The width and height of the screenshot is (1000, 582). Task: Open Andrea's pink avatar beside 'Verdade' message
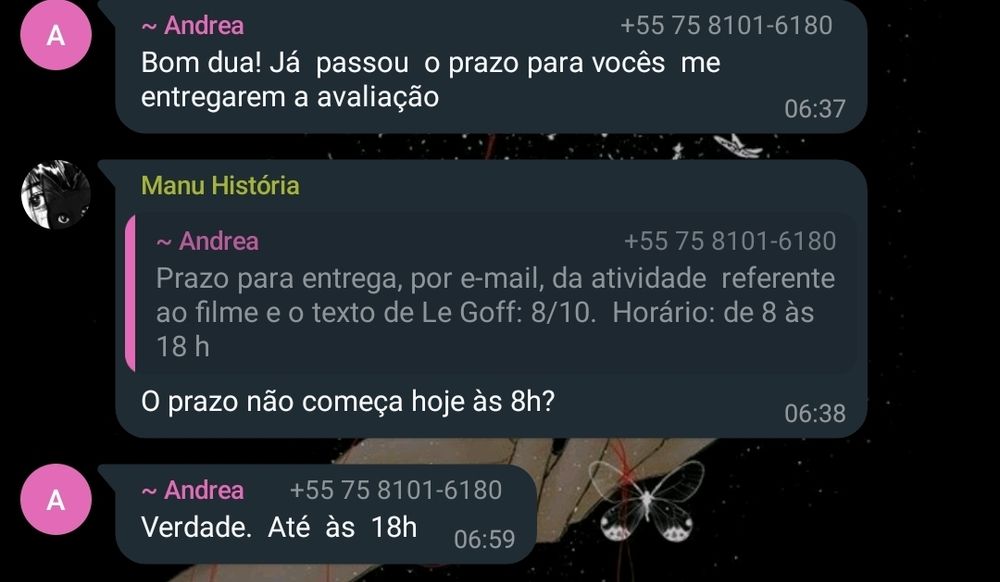coord(56,499)
